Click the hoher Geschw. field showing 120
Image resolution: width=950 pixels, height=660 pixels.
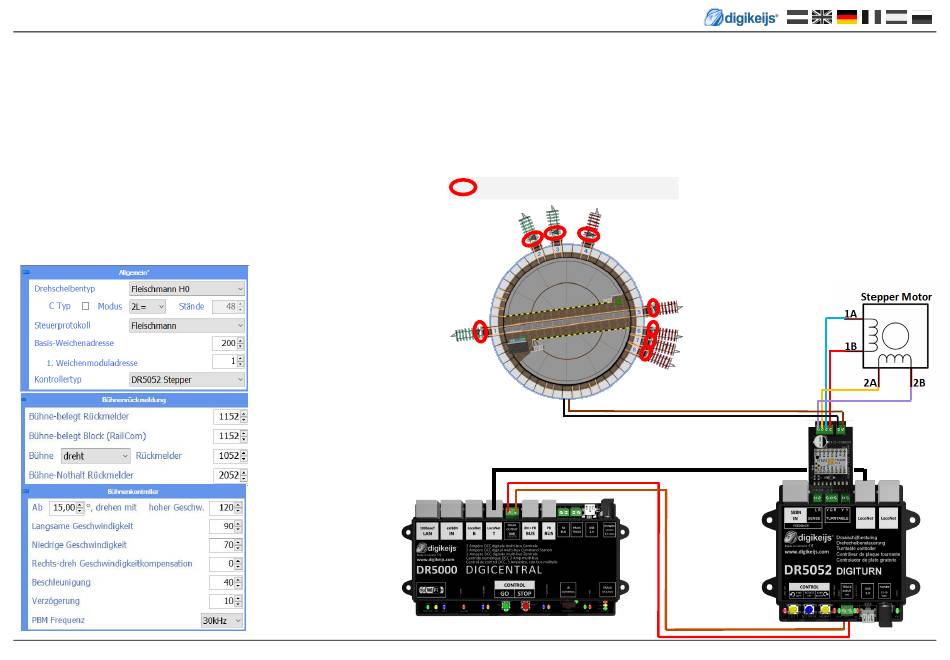226,508
